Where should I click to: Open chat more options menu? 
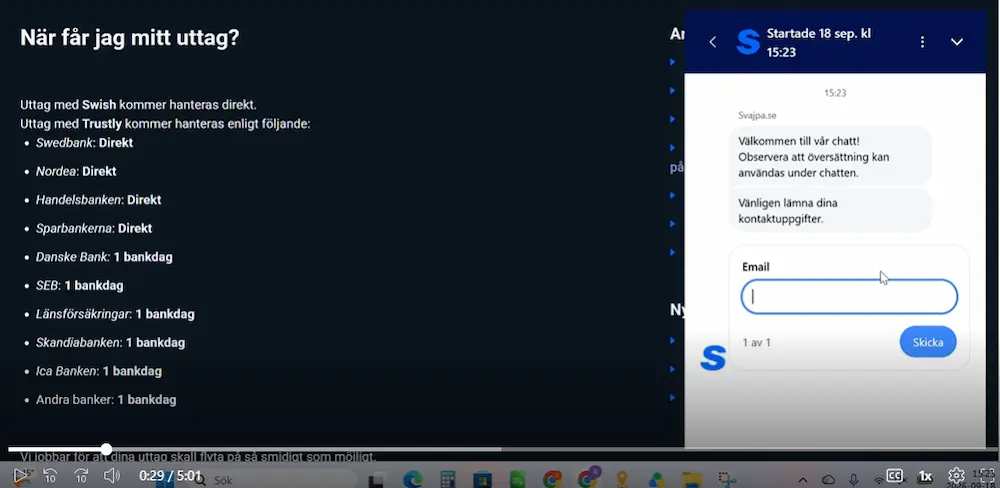tap(922, 41)
